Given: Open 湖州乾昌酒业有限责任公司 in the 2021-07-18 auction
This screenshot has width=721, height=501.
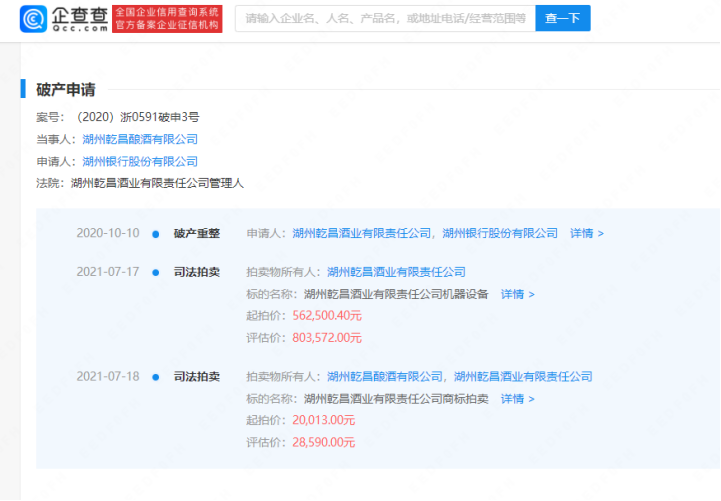Looking at the screenshot, I should (523, 377).
